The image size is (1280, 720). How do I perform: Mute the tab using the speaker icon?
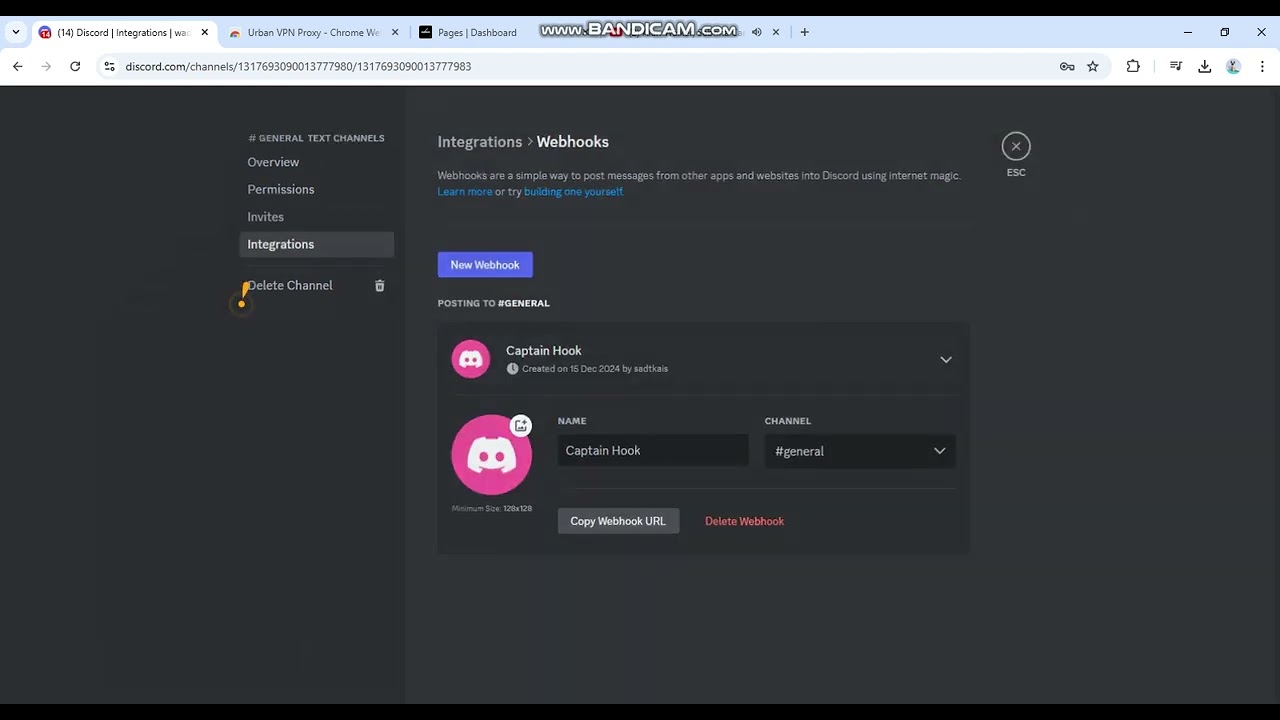click(x=757, y=32)
